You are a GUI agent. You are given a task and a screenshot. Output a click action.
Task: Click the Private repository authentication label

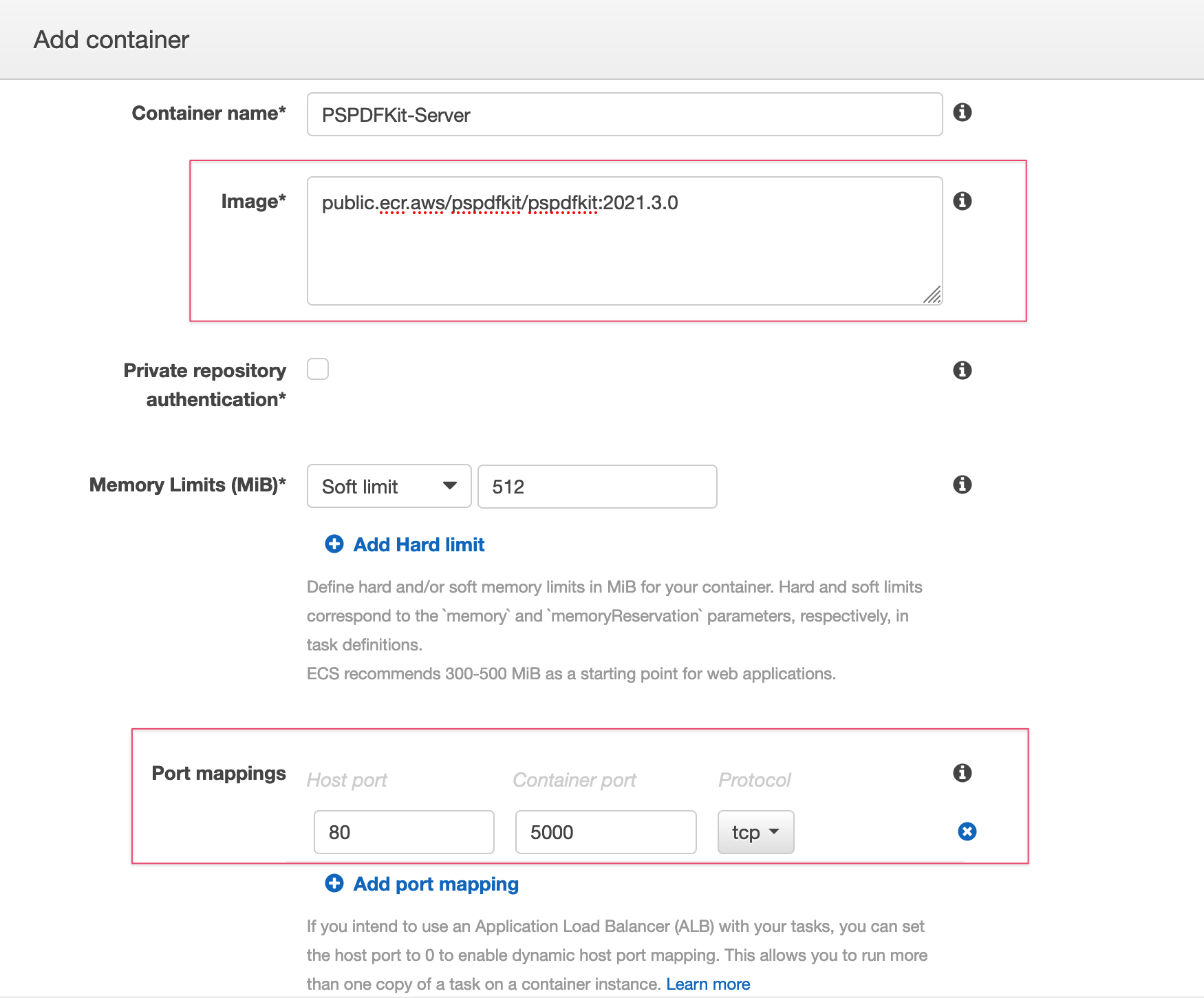(x=205, y=385)
